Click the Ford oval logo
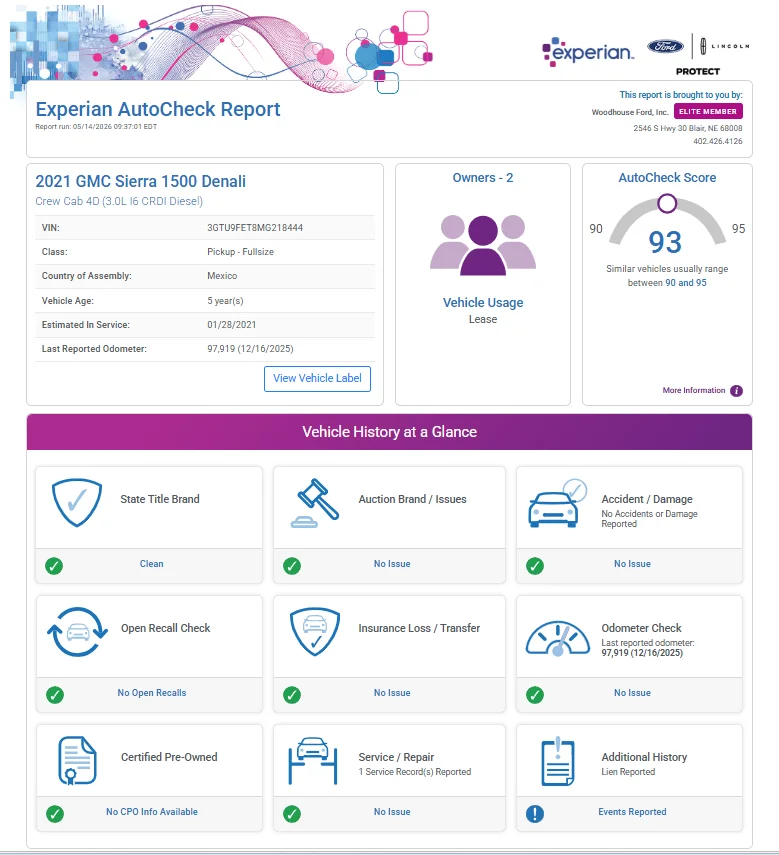This screenshot has height=855, width=779. pyautogui.click(x=666, y=46)
